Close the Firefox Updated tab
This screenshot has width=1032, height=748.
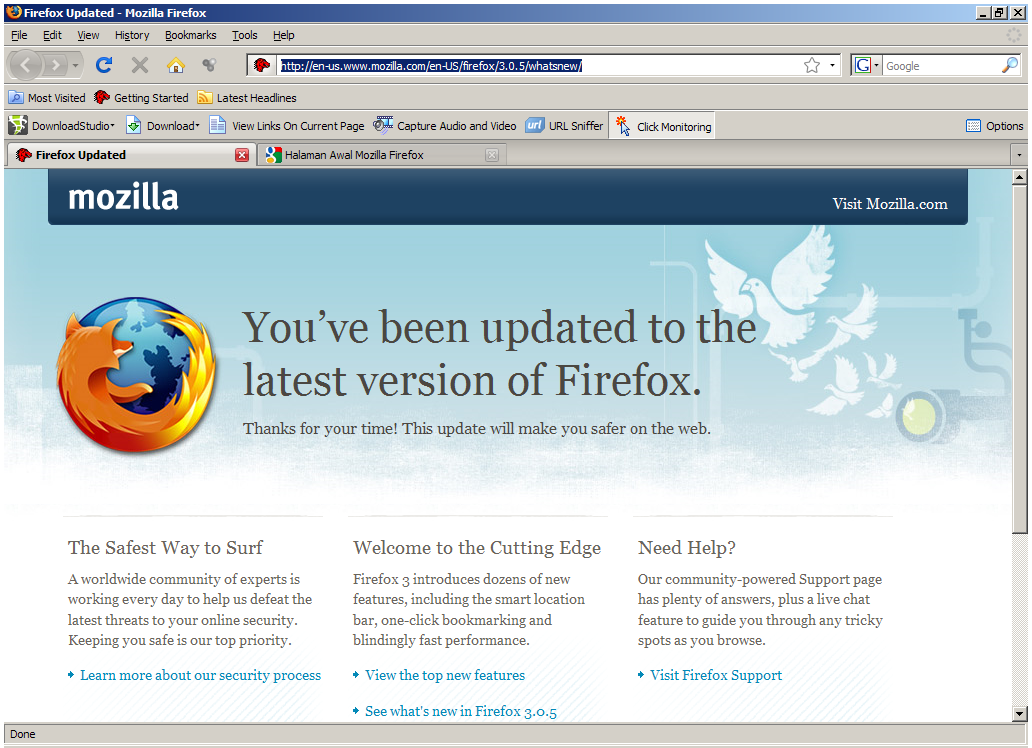point(242,155)
